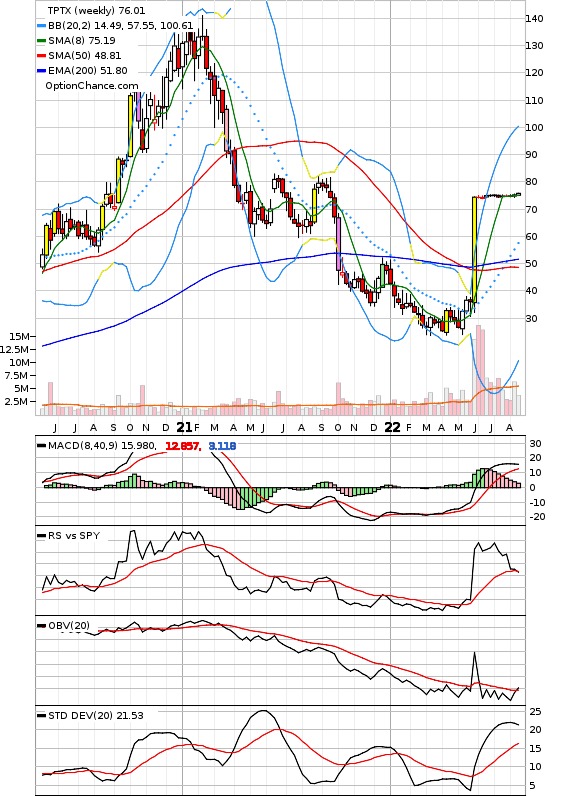Click the green SMA(8) legend color marker
This screenshot has width=566, height=796.
click(42, 41)
